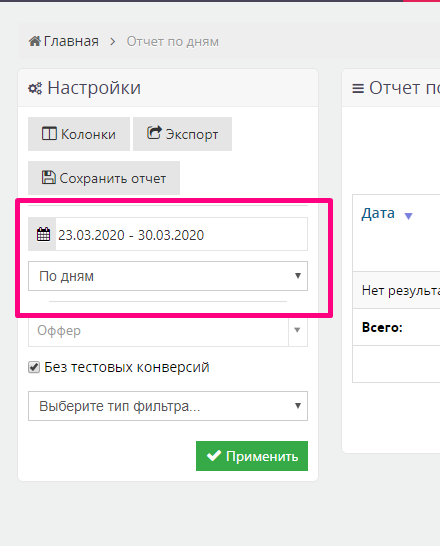The image size is (440, 546).
Task: Sort by the Дата column arrow
Action: click(x=408, y=216)
